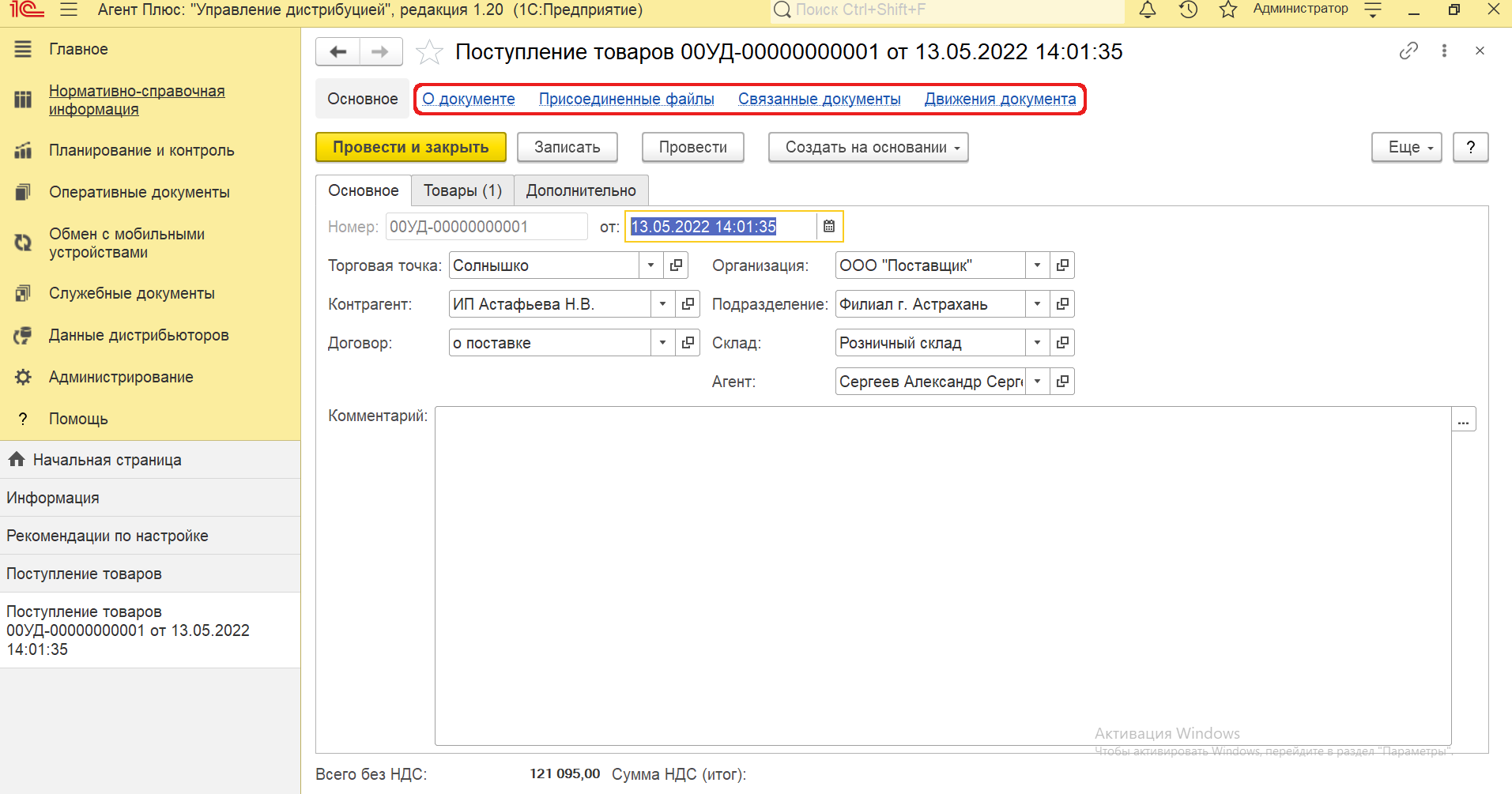Open Связанные документы link
This screenshot has width=1512, height=794.
[x=820, y=99]
